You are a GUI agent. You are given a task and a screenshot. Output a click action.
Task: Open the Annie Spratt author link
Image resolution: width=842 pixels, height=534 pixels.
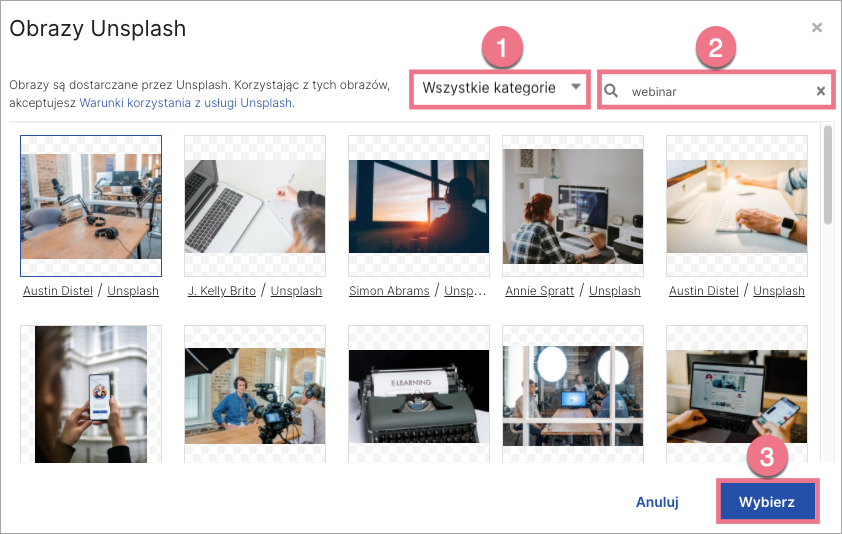538,291
